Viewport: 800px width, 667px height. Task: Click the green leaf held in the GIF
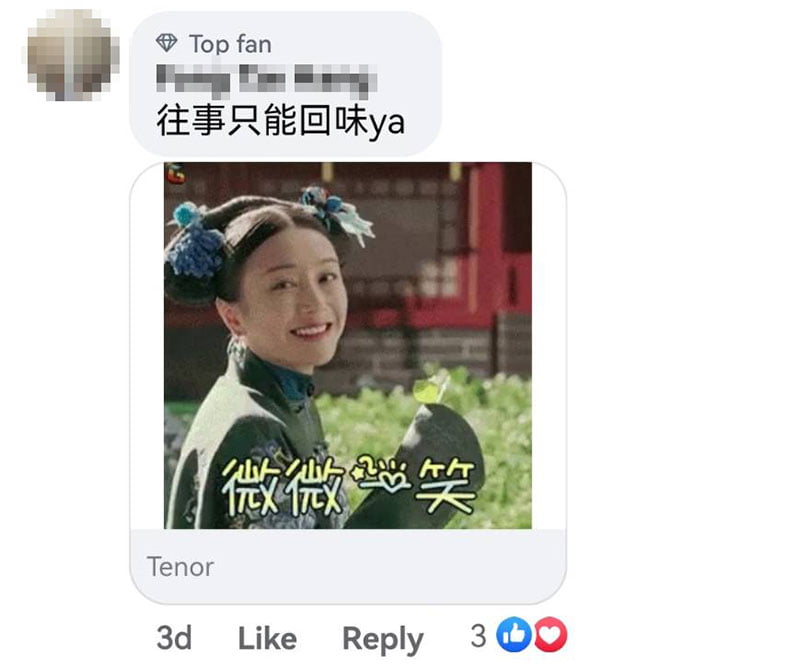coord(428,389)
